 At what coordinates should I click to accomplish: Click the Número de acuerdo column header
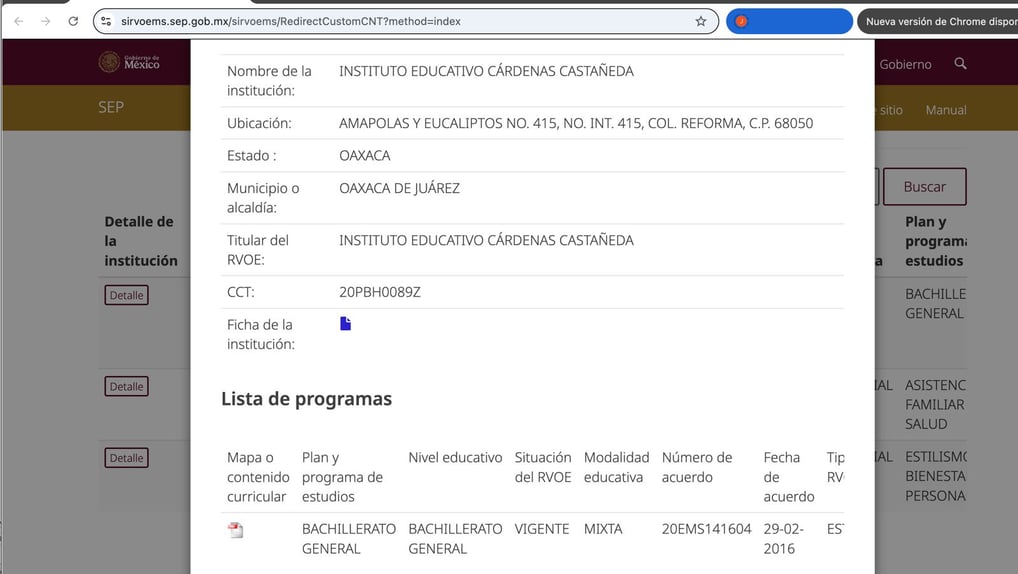pyautogui.click(x=697, y=468)
